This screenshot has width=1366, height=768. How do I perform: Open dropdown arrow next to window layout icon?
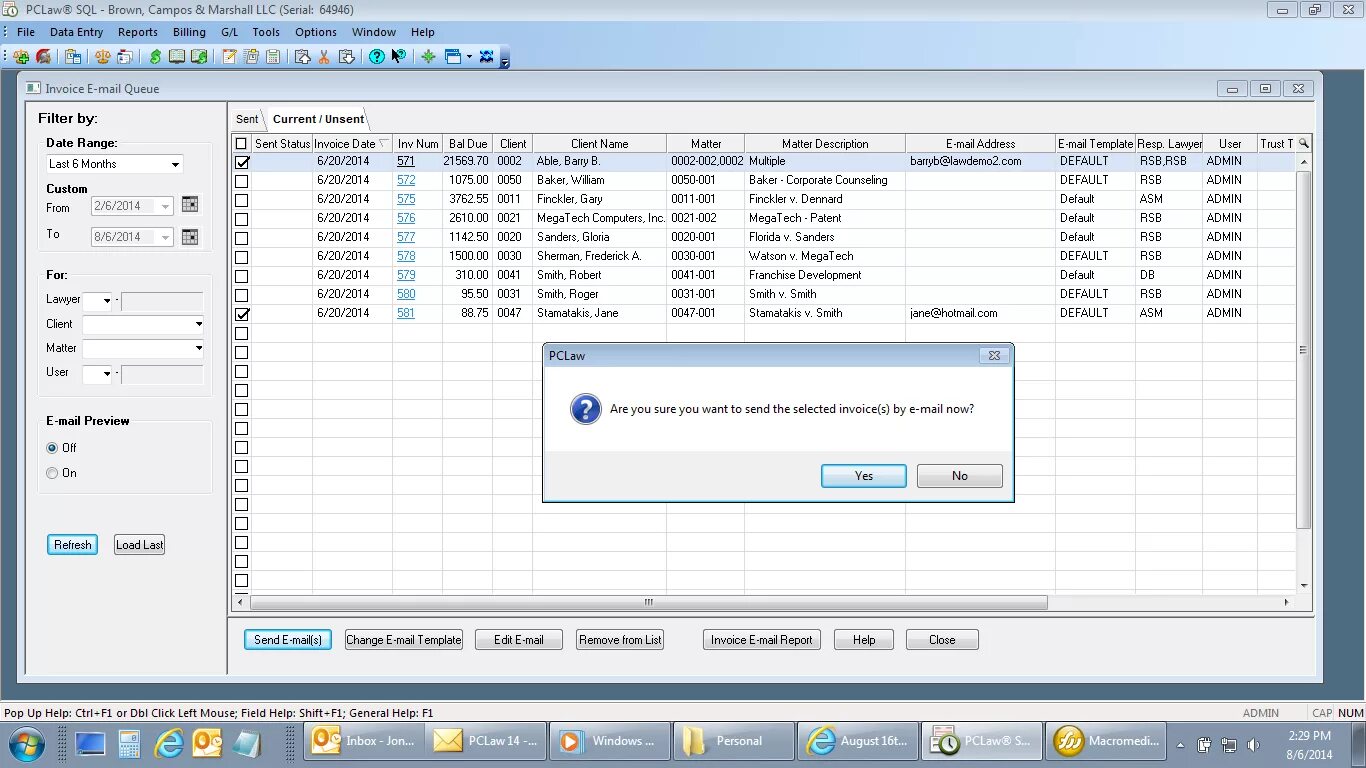tap(469, 57)
